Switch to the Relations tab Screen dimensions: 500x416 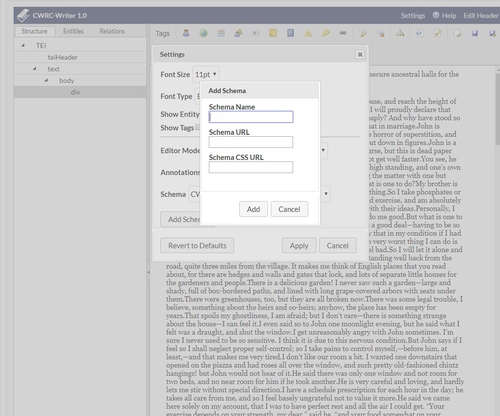click(112, 31)
